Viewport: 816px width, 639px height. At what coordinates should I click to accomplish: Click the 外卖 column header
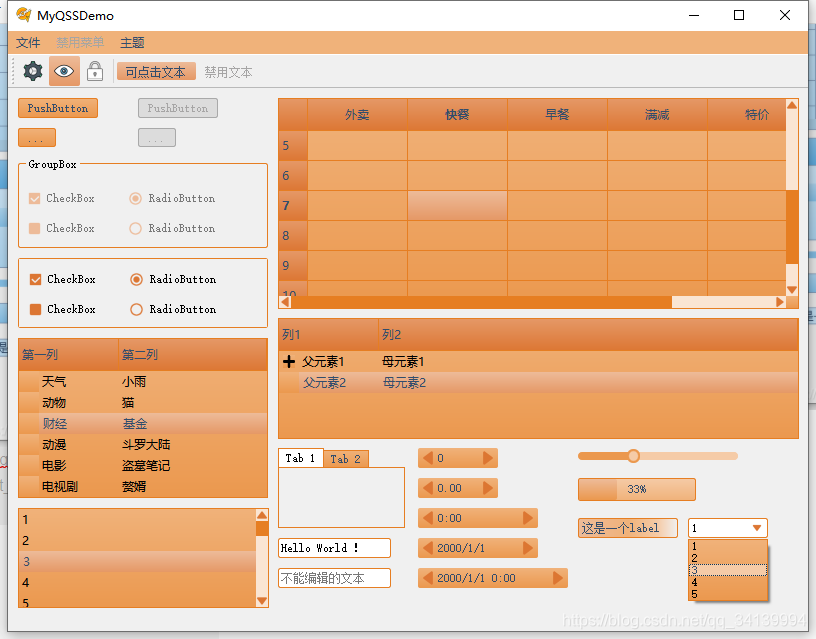358,114
